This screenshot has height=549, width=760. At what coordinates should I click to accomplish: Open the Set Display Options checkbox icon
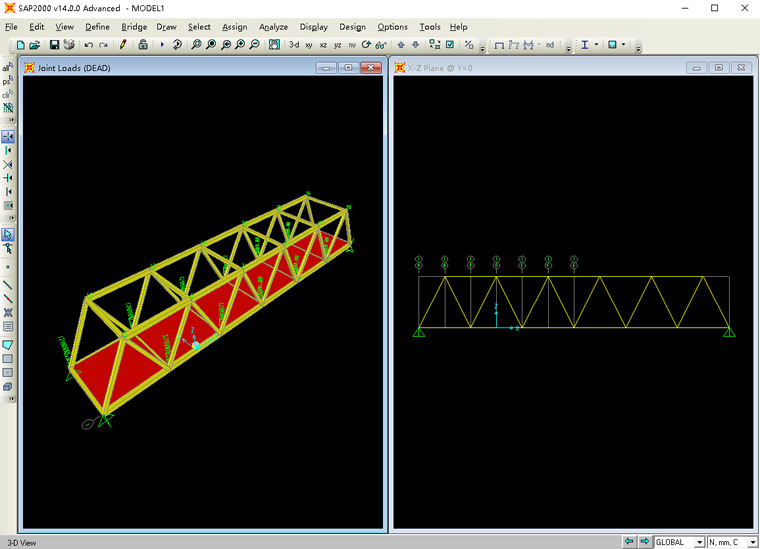coord(450,45)
